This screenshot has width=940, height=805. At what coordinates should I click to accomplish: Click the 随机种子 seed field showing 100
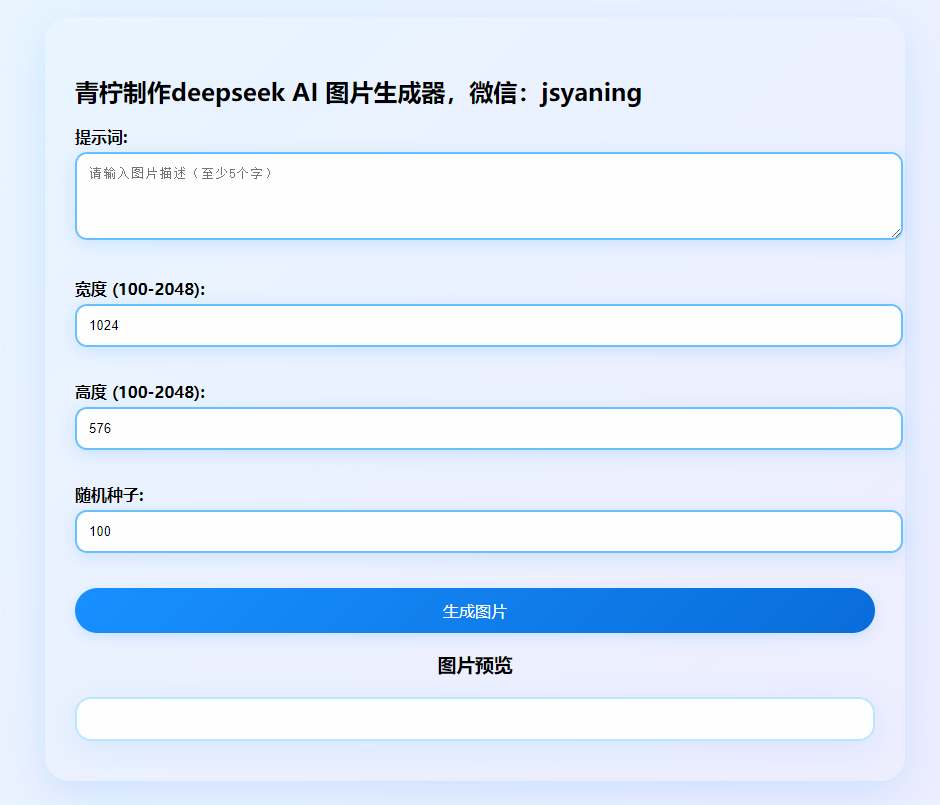(489, 532)
